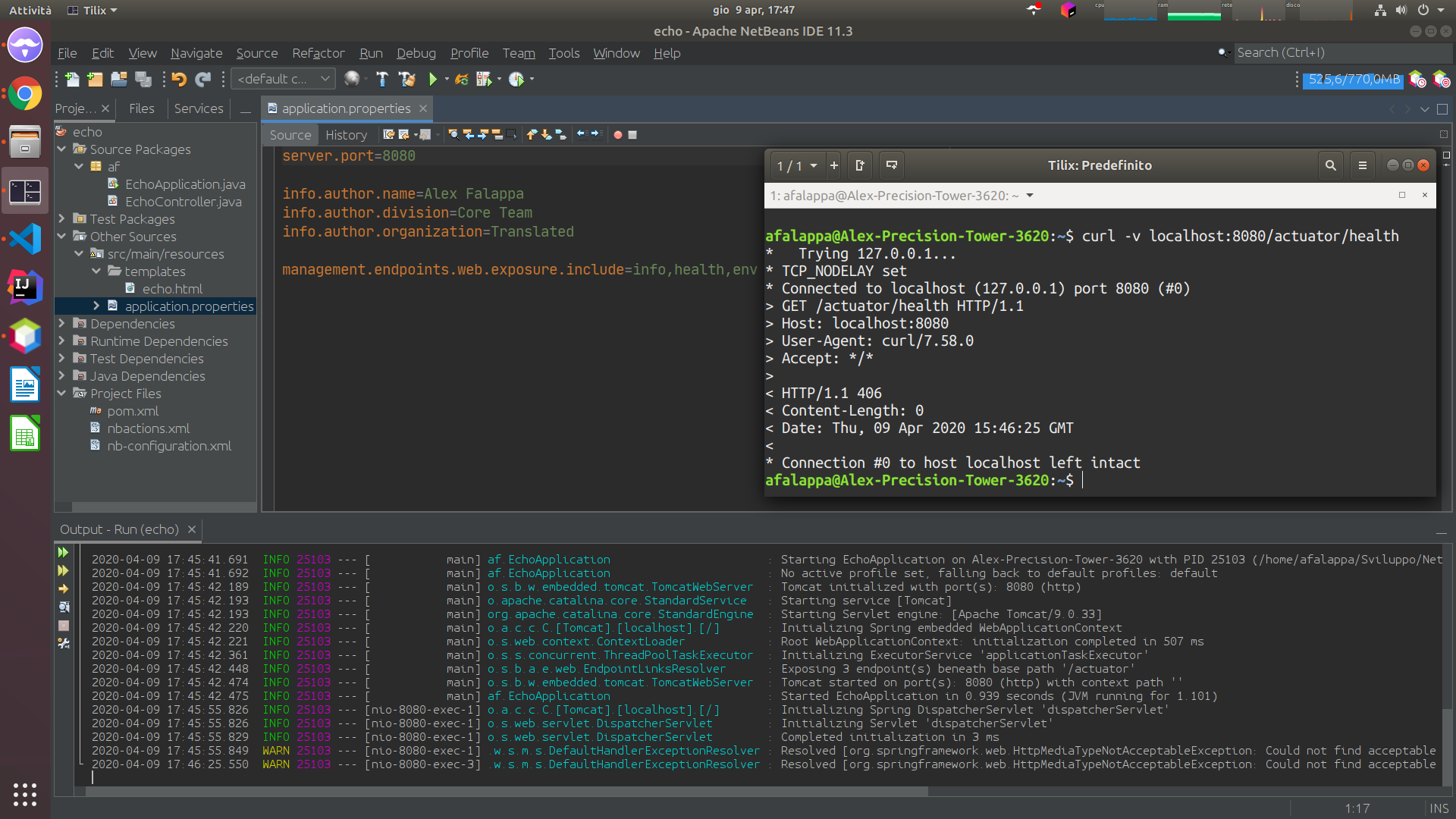Click the Next Bookmark arrow icon
The height and width of the screenshot is (819, 1456).
546,134
